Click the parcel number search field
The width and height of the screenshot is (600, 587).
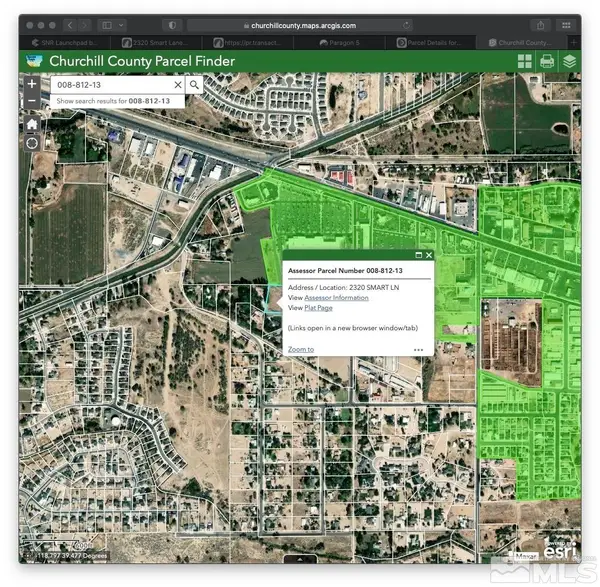pyautogui.click(x=110, y=85)
